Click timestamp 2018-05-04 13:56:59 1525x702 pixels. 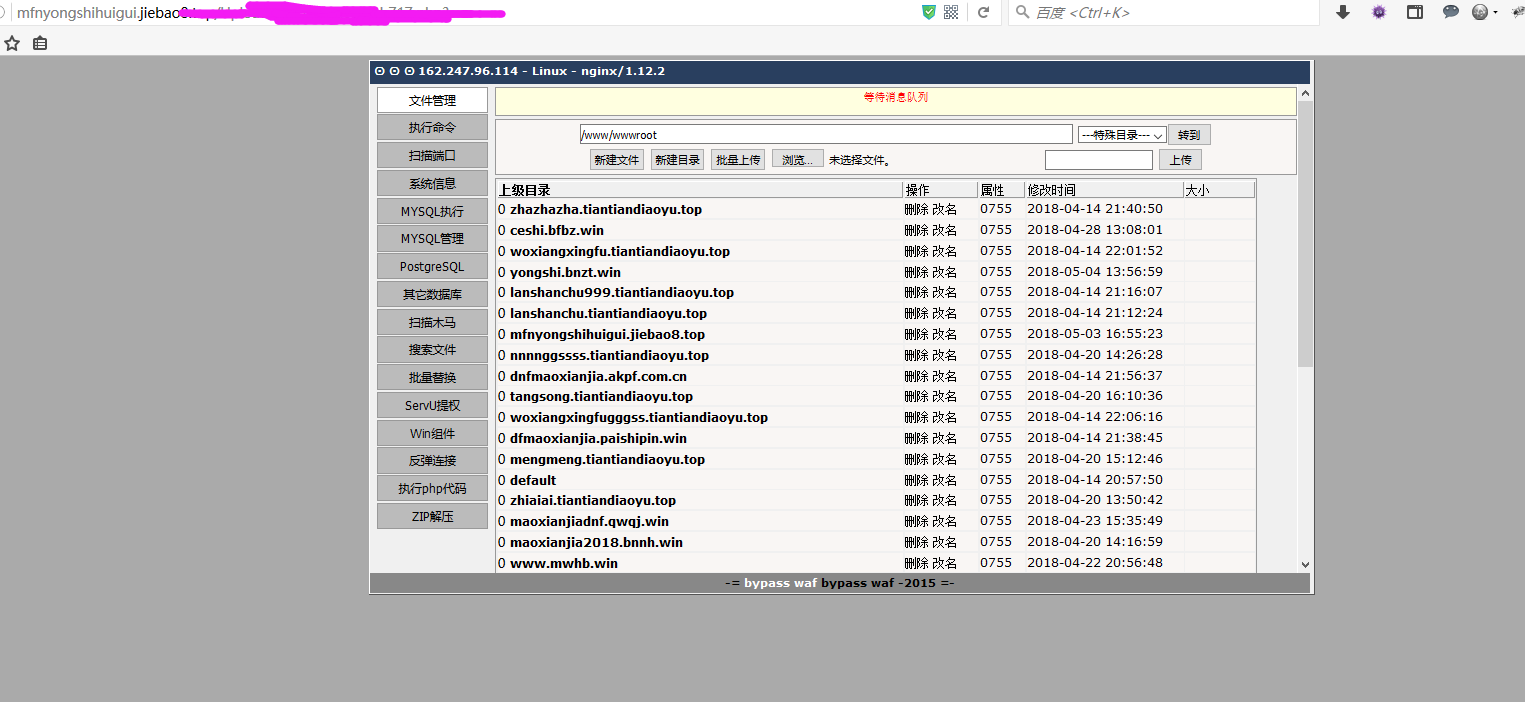(x=1095, y=272)
